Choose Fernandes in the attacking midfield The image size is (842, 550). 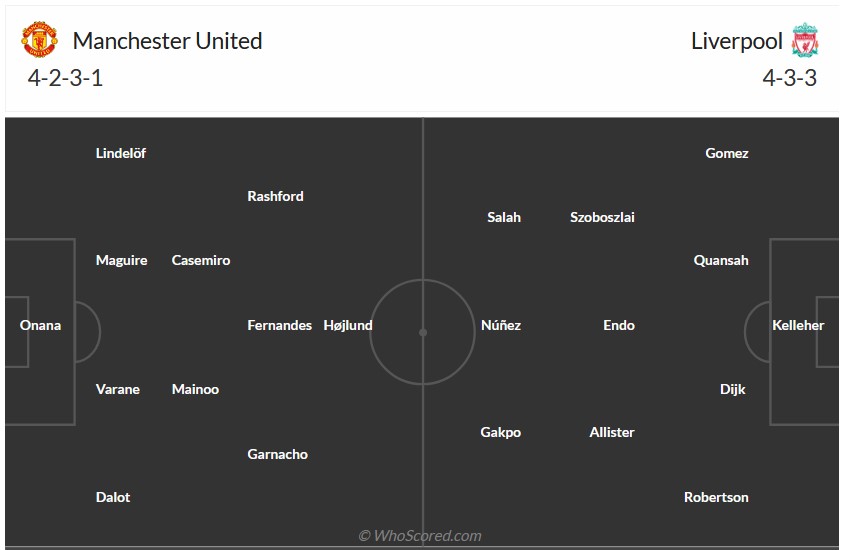click(279, 325)
